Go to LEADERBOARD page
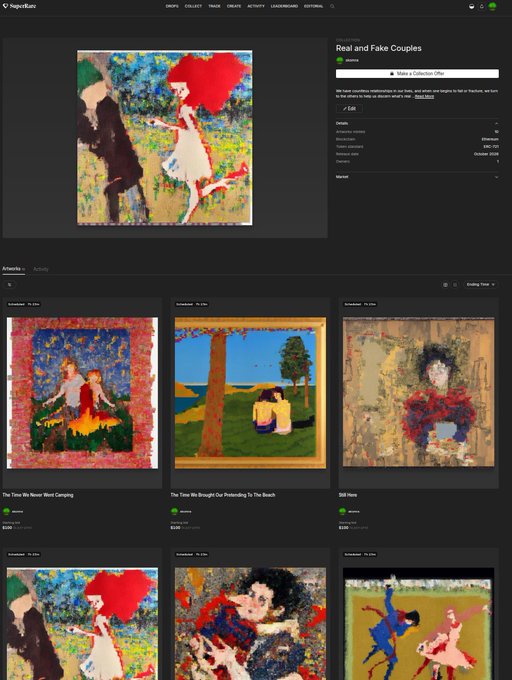 click(x=284, y=6)
